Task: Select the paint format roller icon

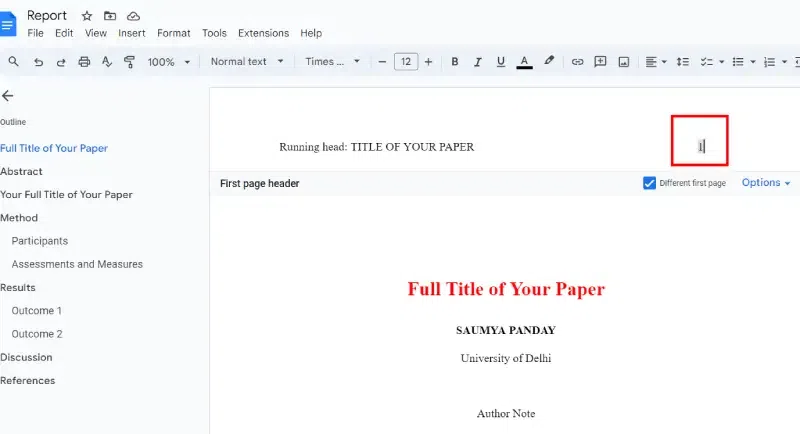Action: click(130, 62)
